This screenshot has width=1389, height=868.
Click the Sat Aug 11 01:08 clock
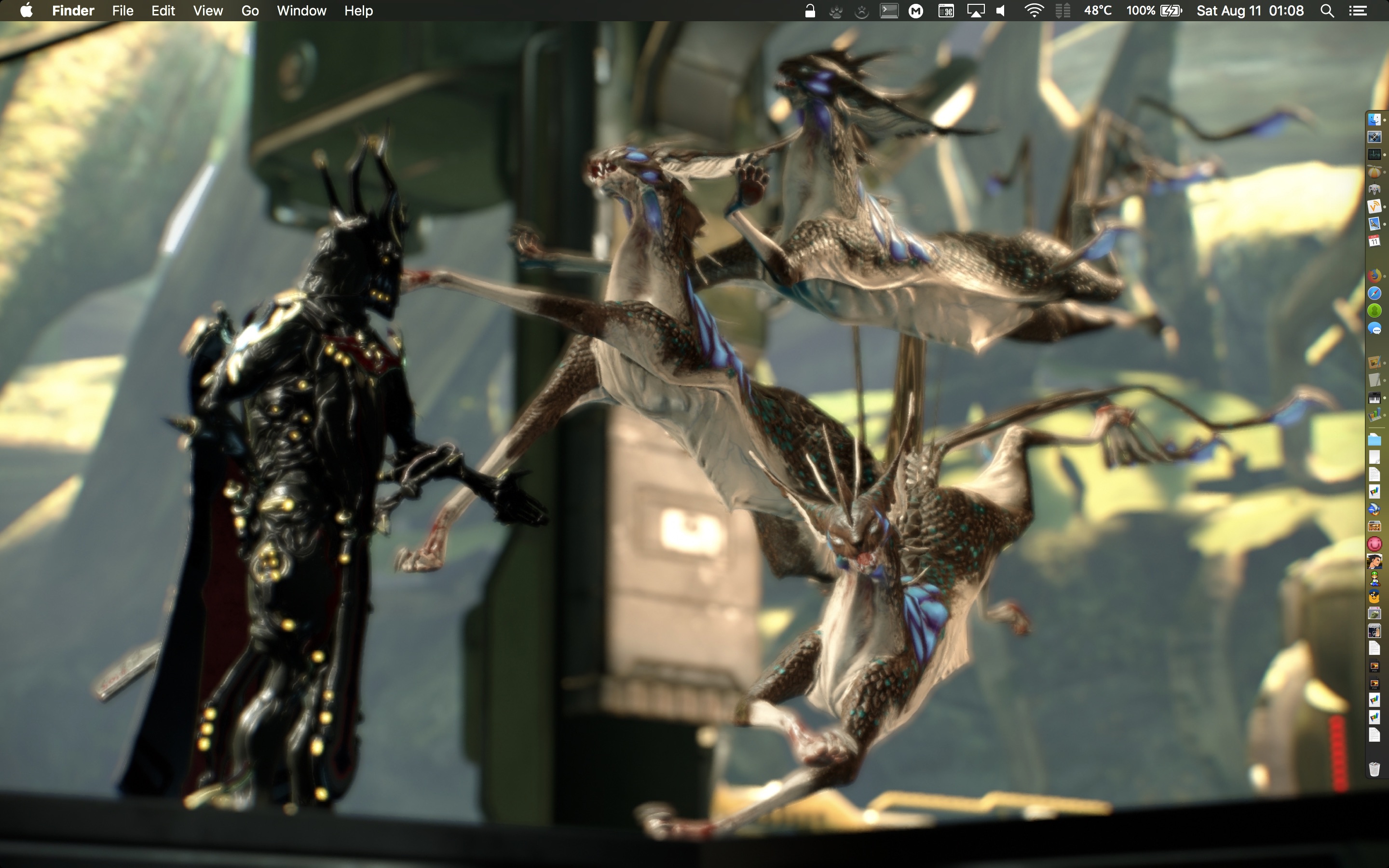point(1250,10)
